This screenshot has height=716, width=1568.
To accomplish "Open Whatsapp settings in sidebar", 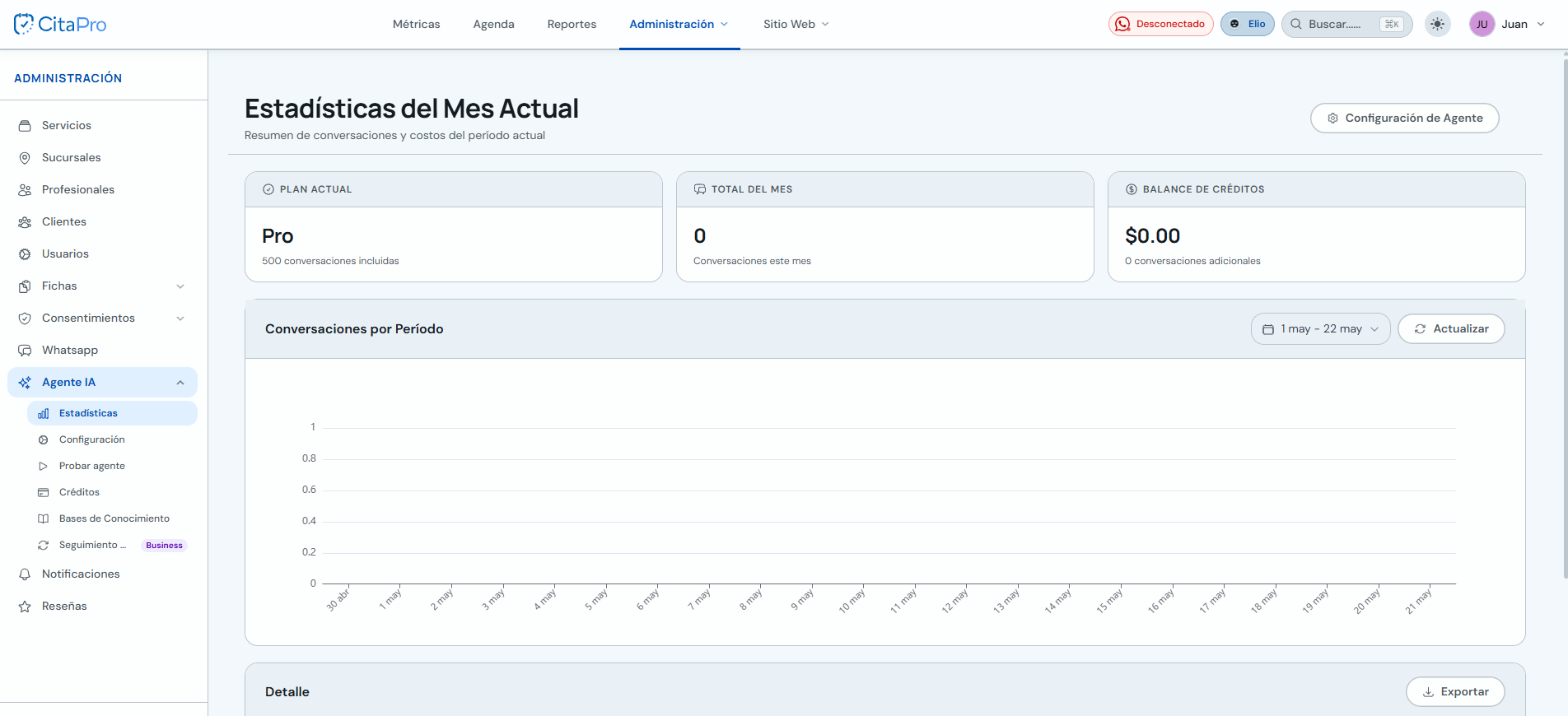I will coord(103,350).
